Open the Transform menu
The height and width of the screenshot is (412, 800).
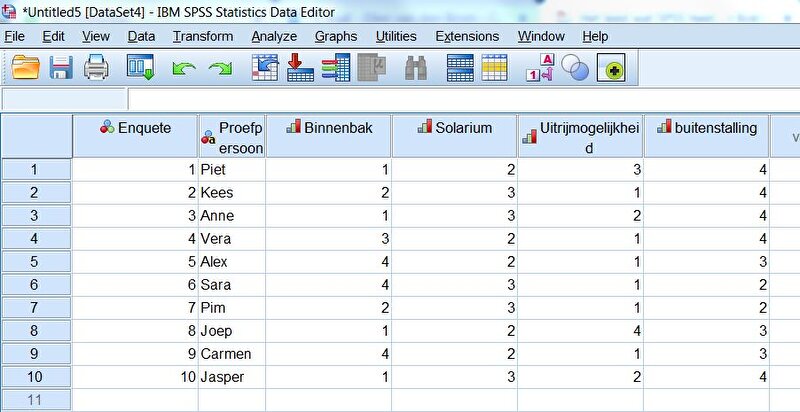click(202, 36)
